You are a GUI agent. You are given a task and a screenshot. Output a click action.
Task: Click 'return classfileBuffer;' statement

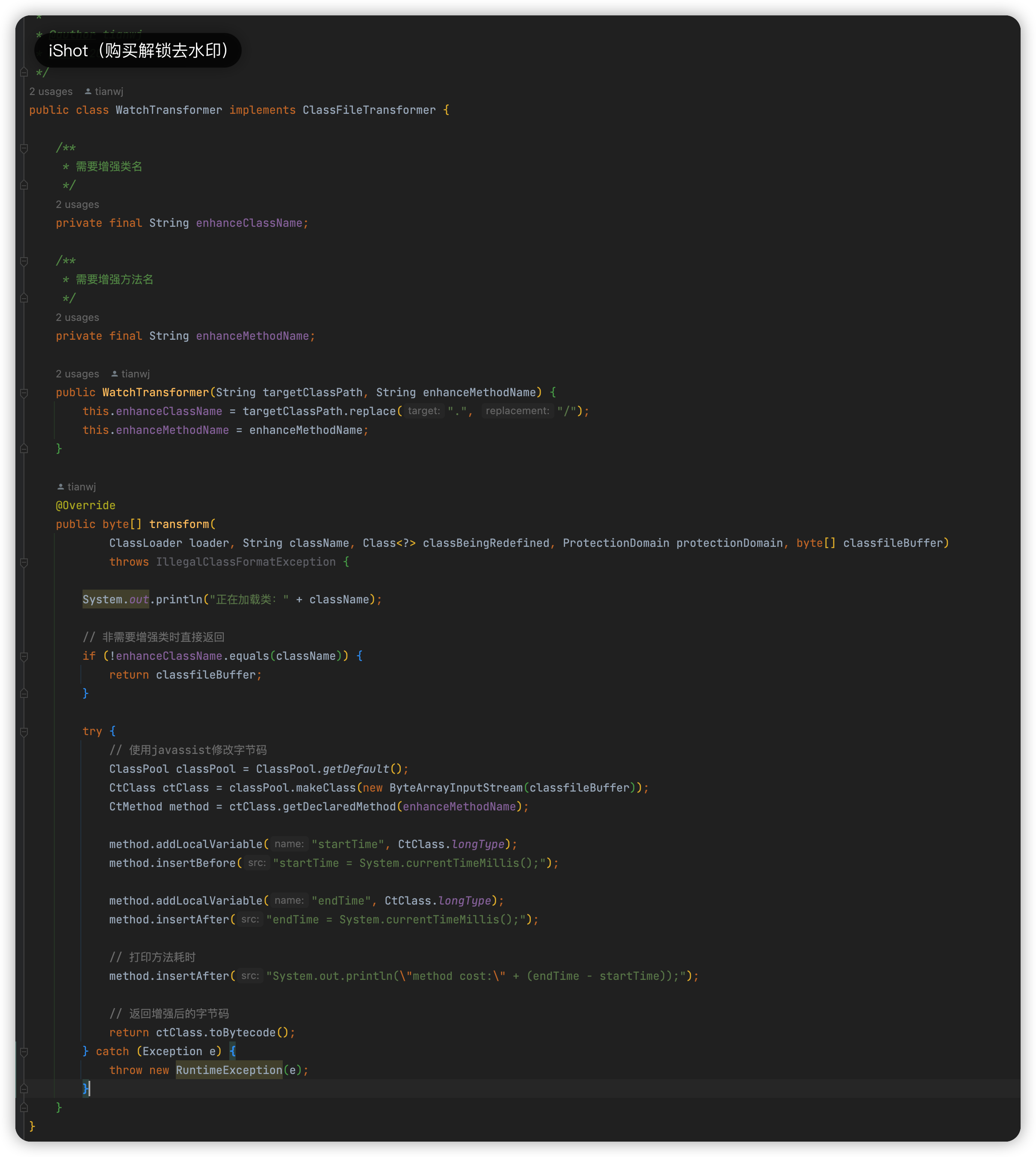click(x=186, y=675)
